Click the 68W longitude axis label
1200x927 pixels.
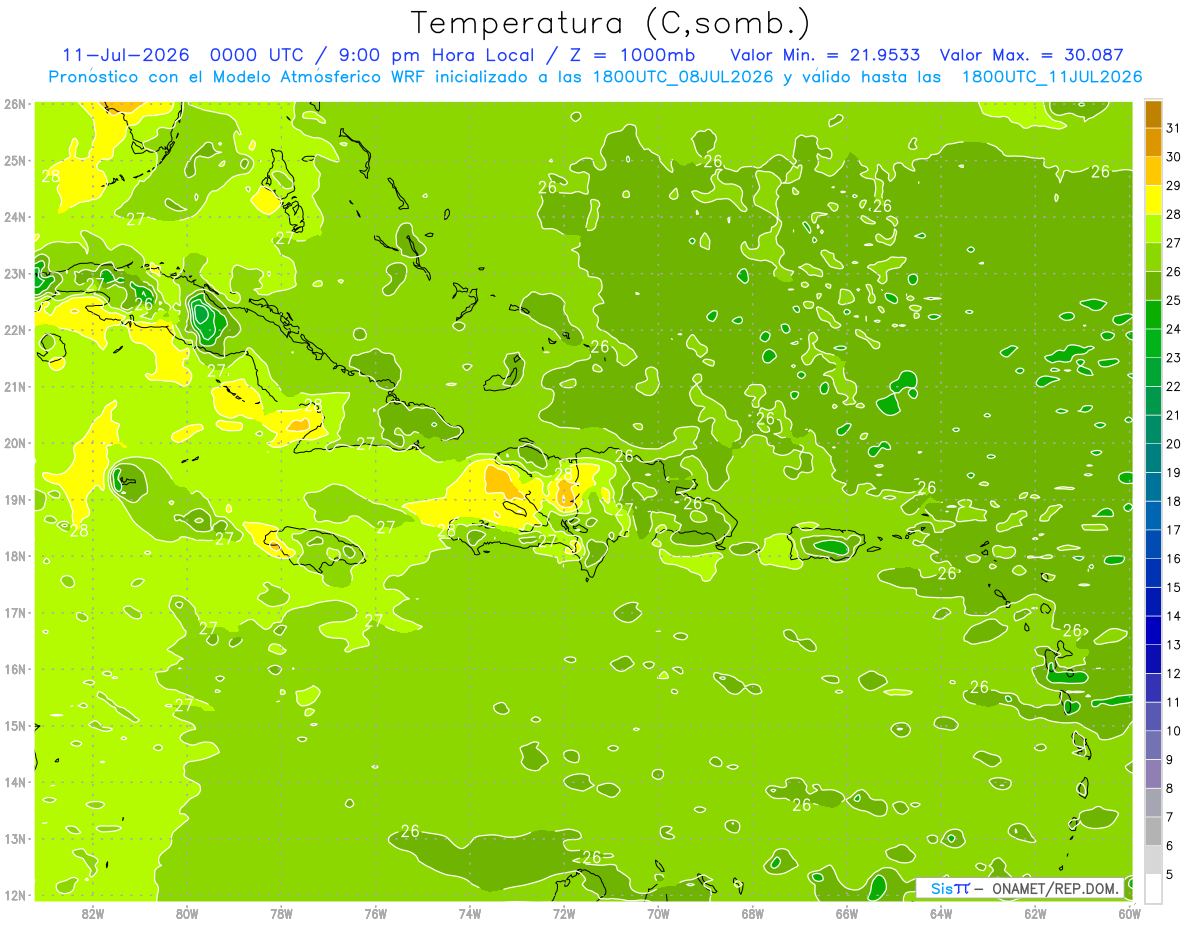pyautogui.click(x=752, y=913)
